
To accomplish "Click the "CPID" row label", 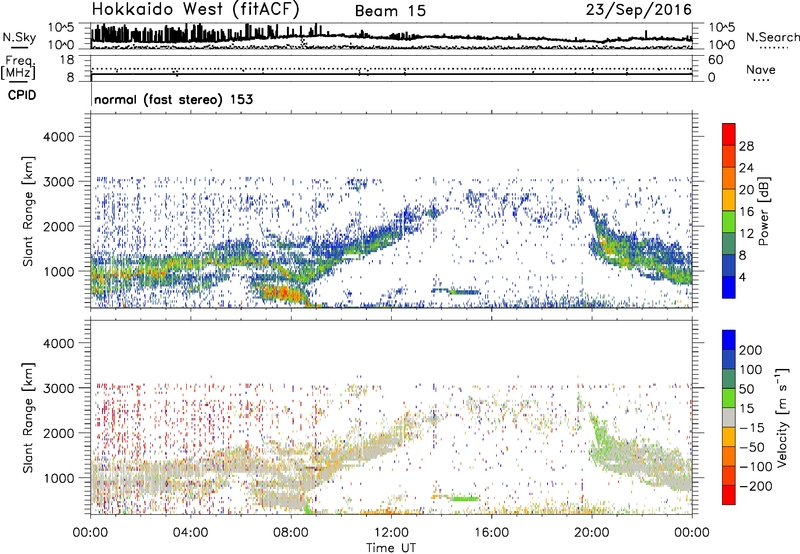I will [22, 95].
